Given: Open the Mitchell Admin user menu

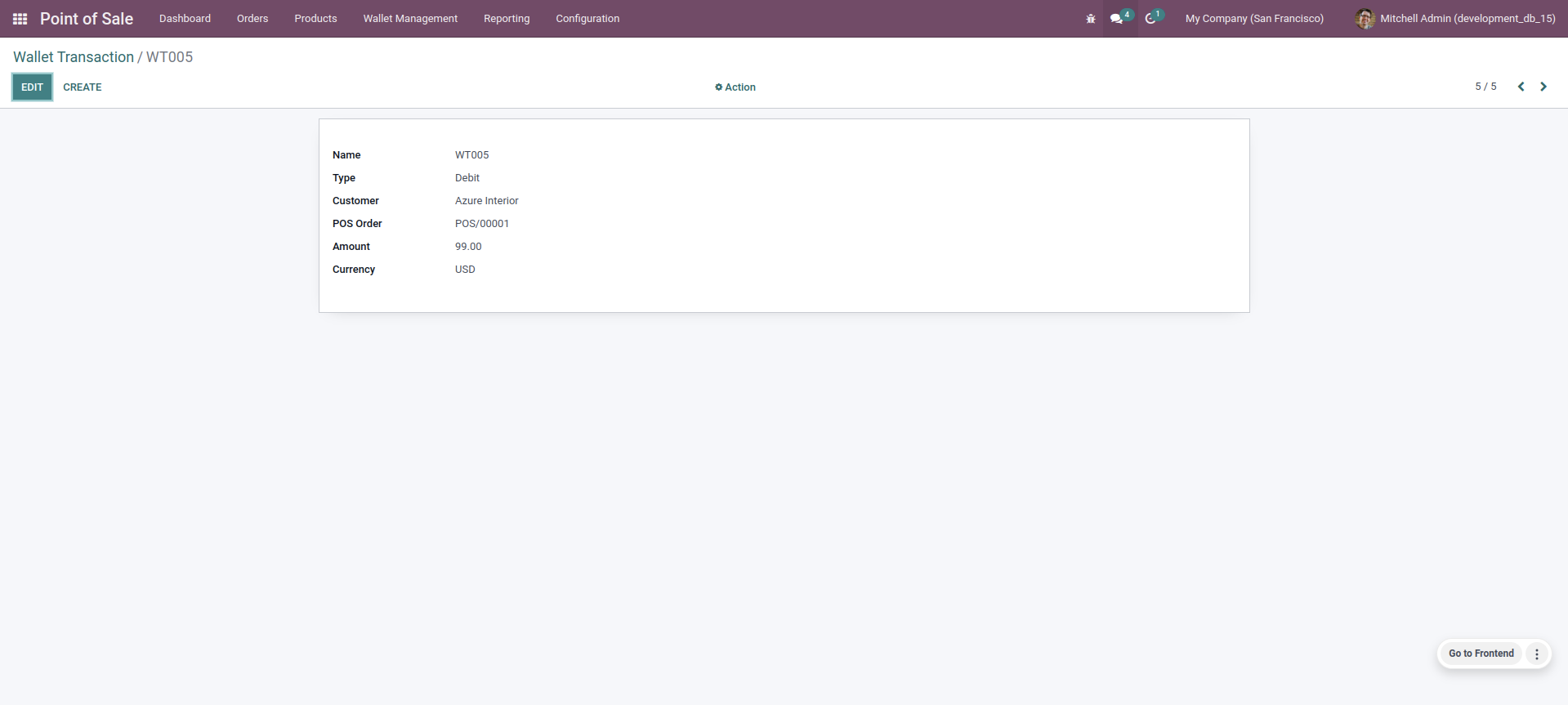Looking at the screenshot, I should click(x=1455, y=19).
